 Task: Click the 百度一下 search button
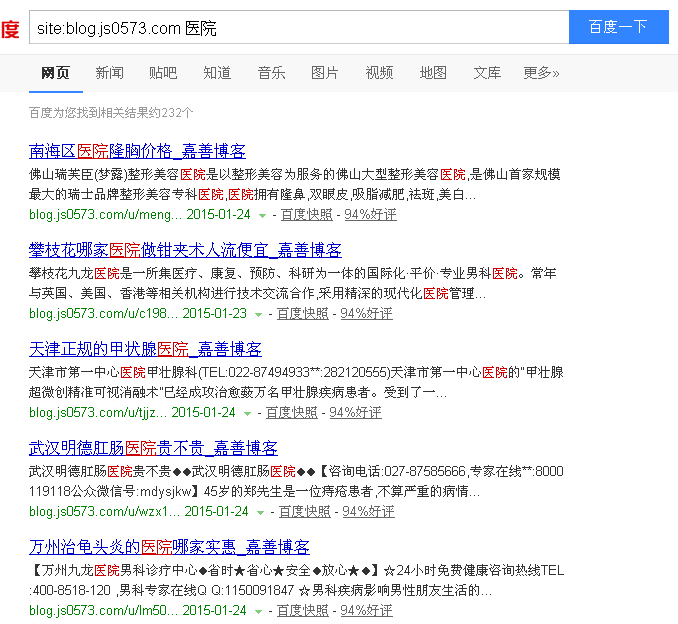(x=618, y=27)
